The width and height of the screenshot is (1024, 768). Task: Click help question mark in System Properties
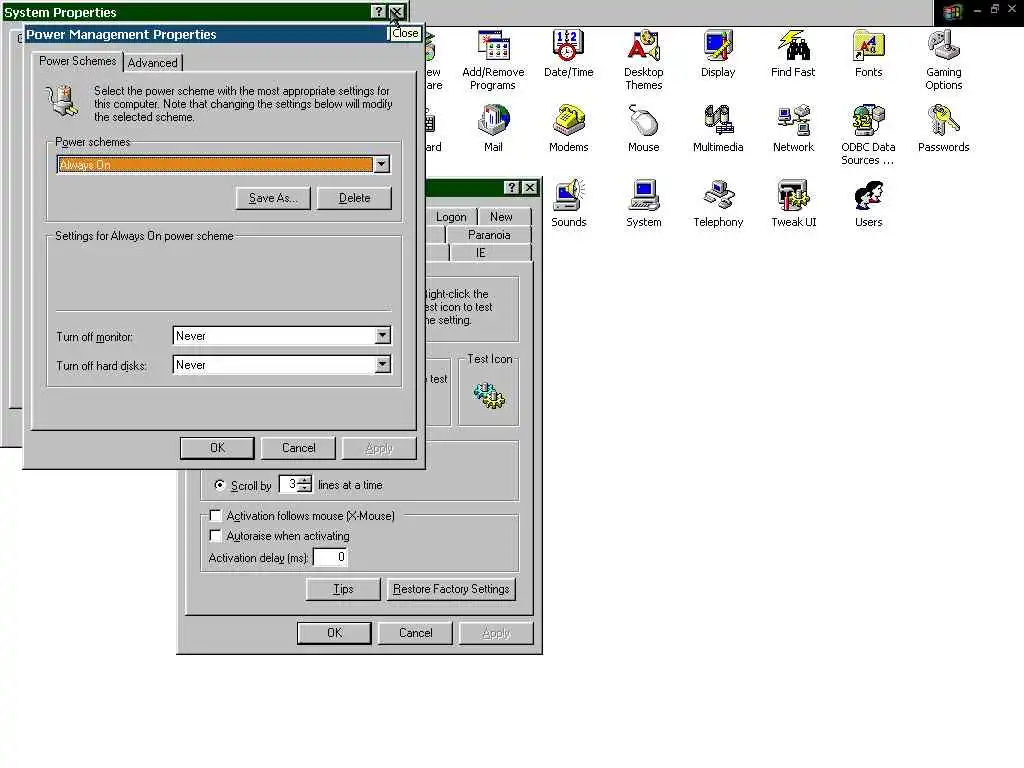click(x=378, y=12)
